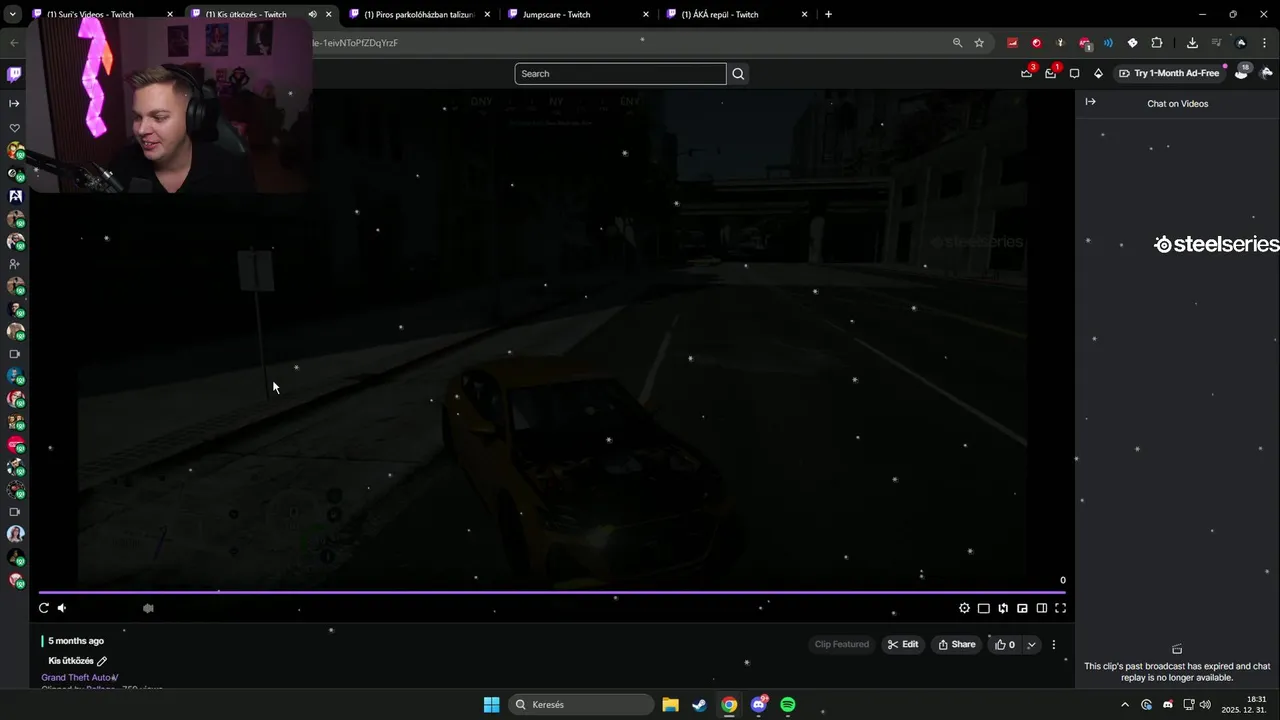The image size is (1280, 720).
Task: Toggle the player mute speaker icon
Action: [62, 608]
